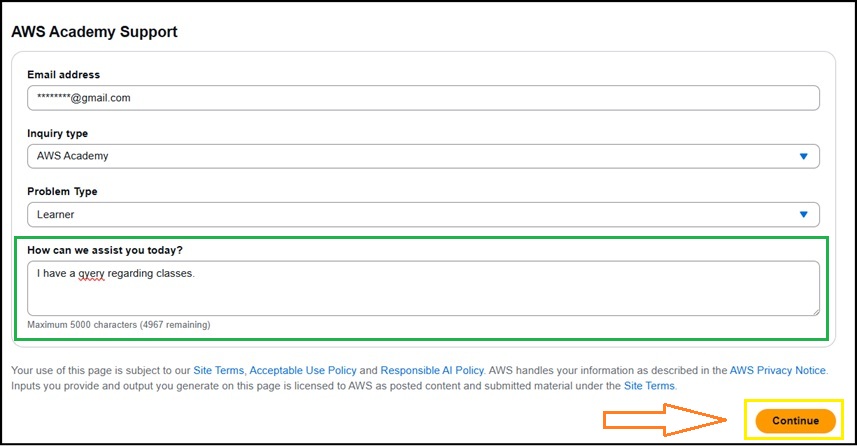
Task: Click the Email address input field
Action: [x=423, y=98]
